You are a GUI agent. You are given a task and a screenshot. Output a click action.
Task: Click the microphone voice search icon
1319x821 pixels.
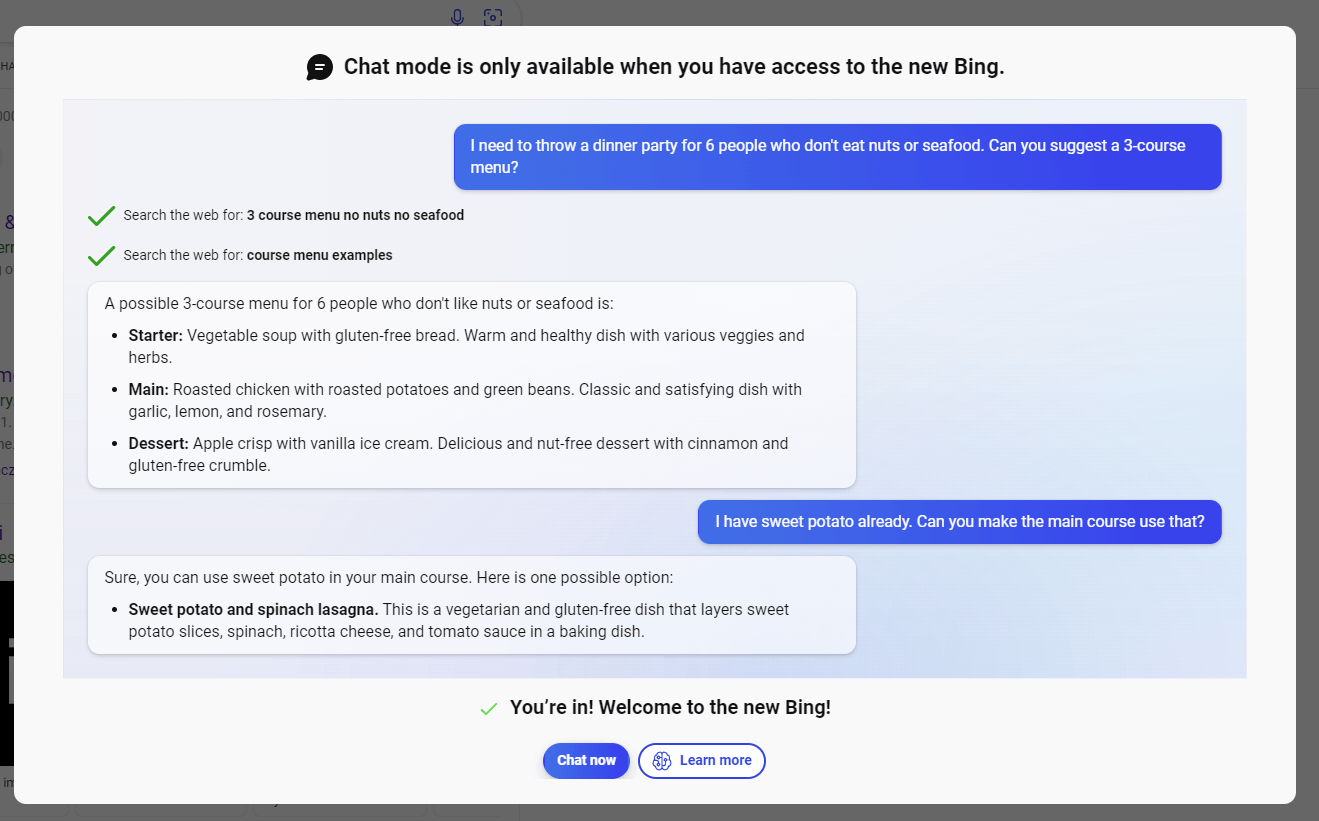(457, 17)
